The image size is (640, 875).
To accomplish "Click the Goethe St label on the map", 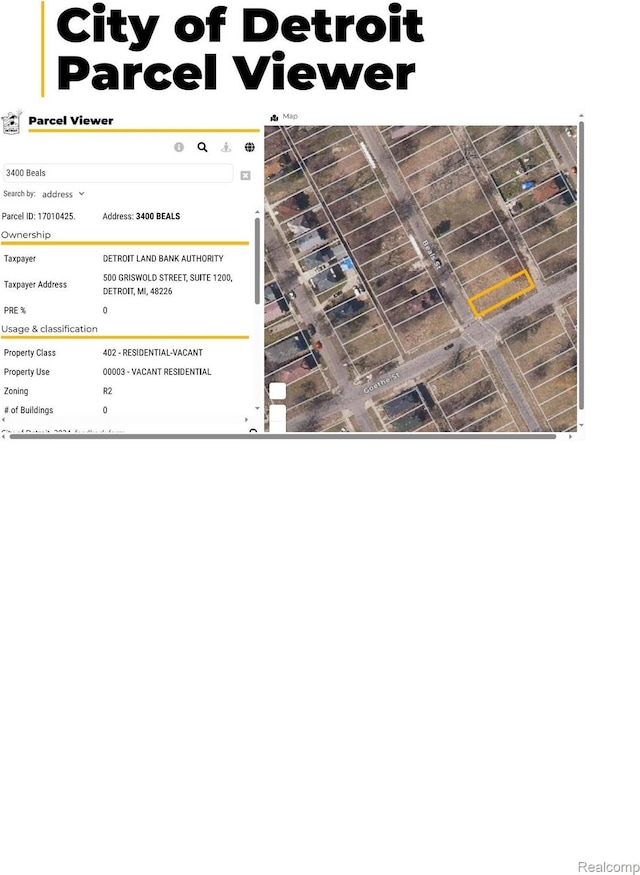I will click(383, 384).
